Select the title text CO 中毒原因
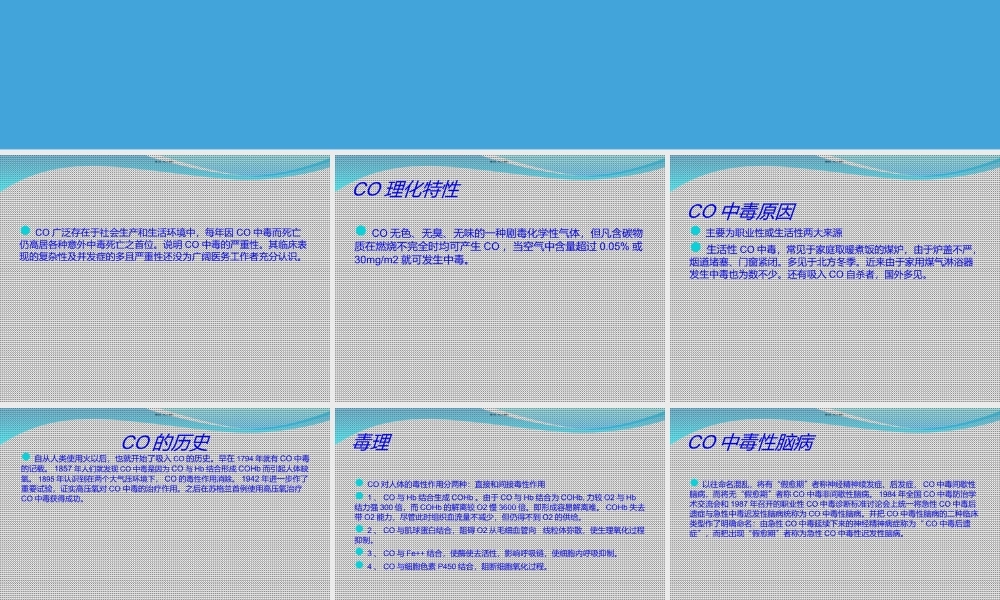1000x600 pixels. coord(742,212)
